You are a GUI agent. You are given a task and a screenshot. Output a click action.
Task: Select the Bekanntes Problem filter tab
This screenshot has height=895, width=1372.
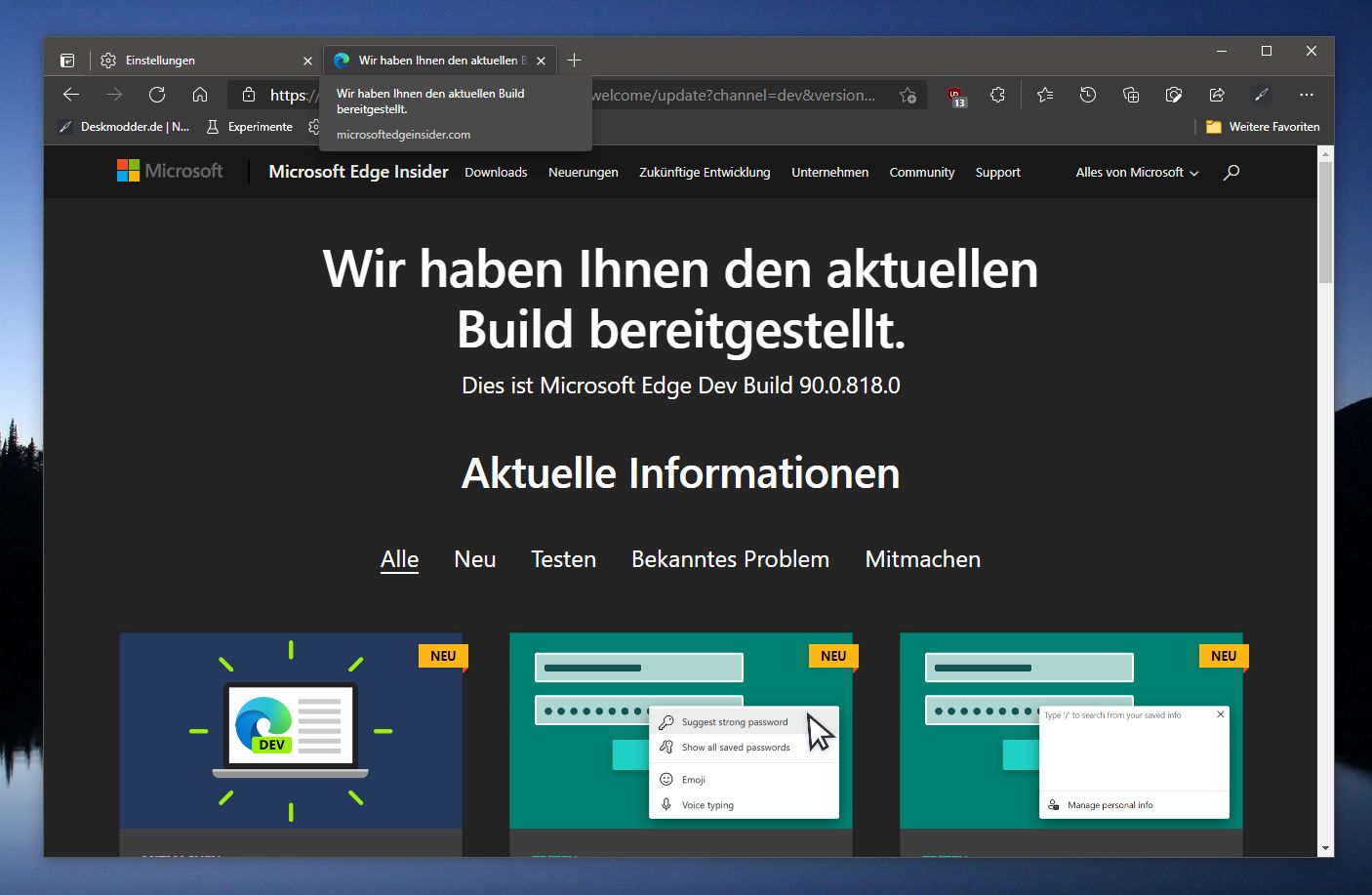coord(730,559)
